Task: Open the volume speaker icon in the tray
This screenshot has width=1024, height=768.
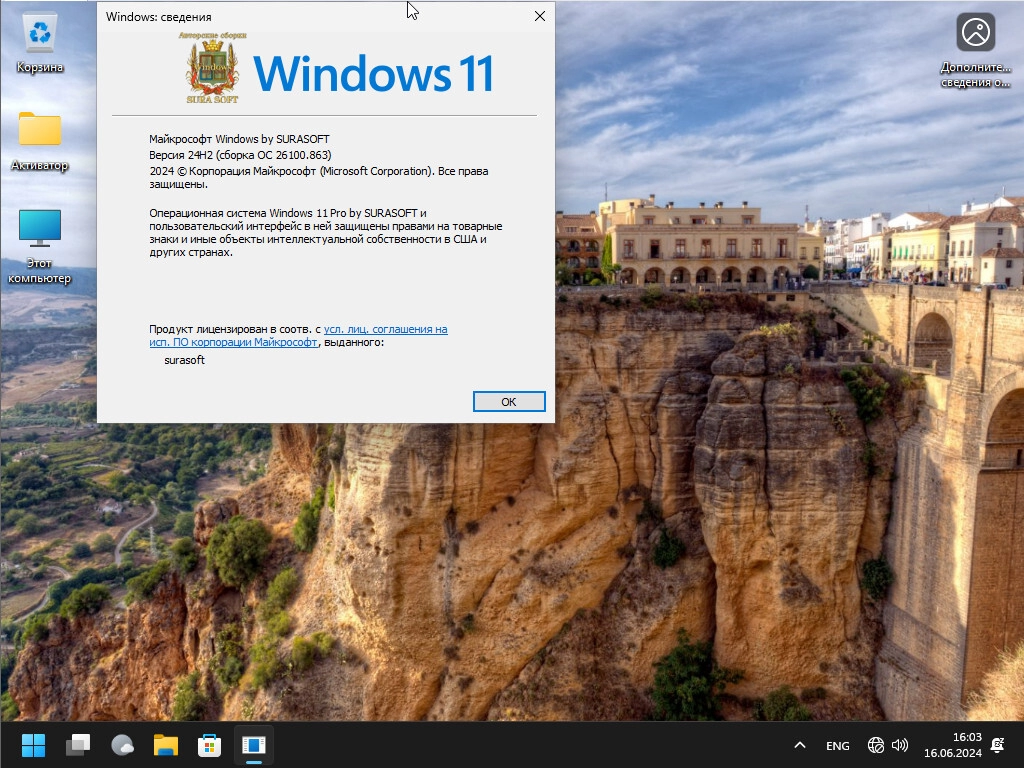Action: click(900, 745)
